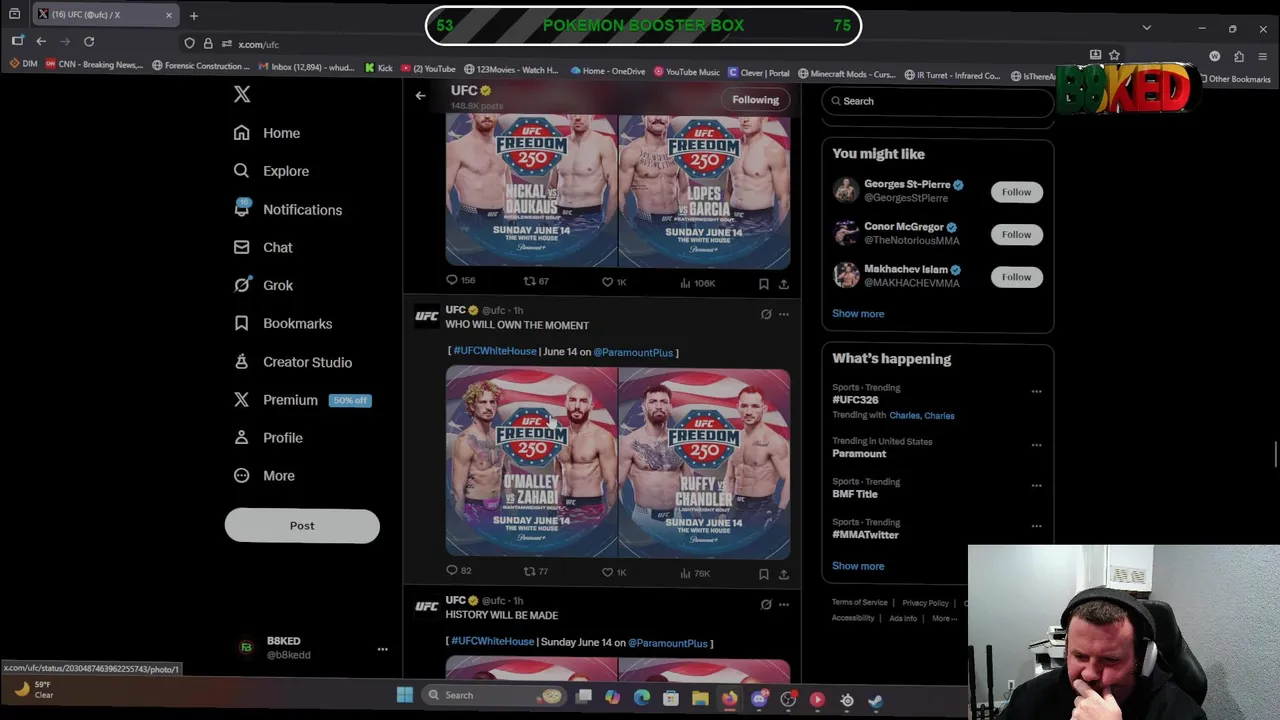
Task: Open the YouTube Music bookmark
Action: coord(687,72)
